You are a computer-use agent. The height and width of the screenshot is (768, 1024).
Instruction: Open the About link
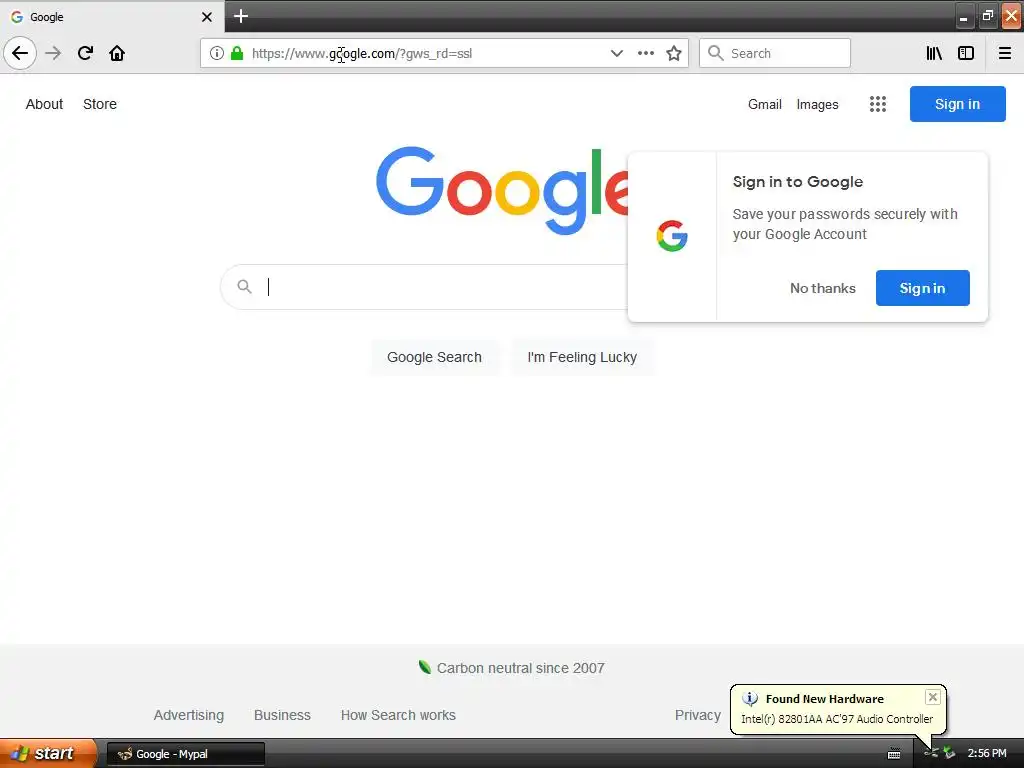[44, 104]
